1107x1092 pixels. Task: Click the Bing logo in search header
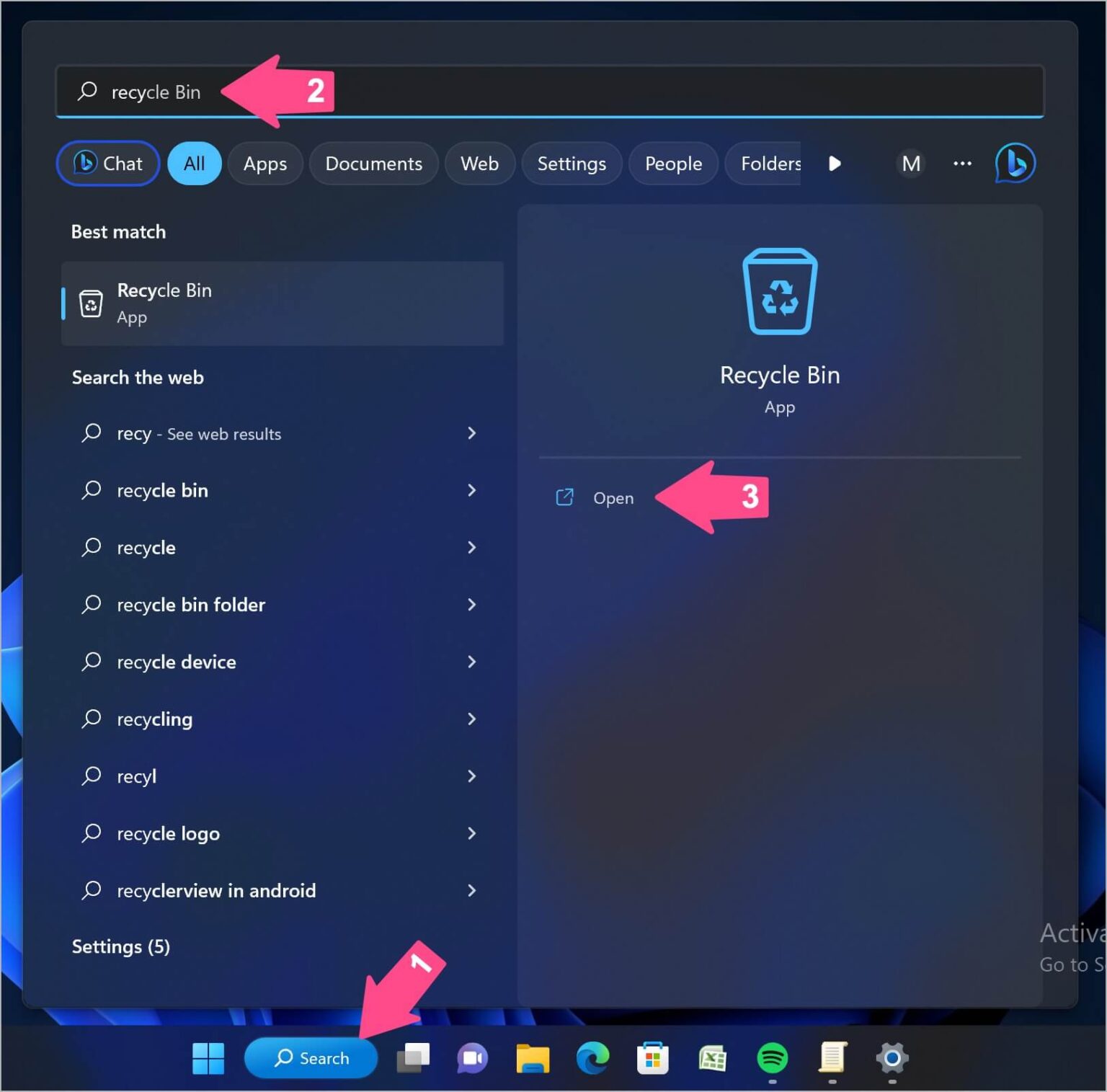1015,164
